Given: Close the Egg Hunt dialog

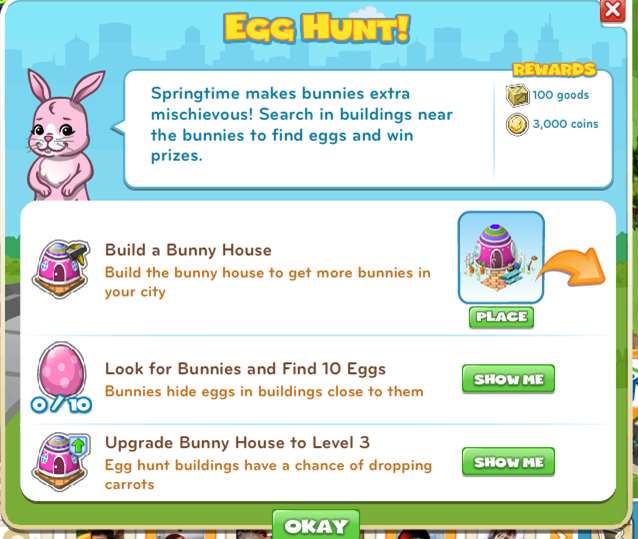Looking at the screenshot, I should point(613,10).
